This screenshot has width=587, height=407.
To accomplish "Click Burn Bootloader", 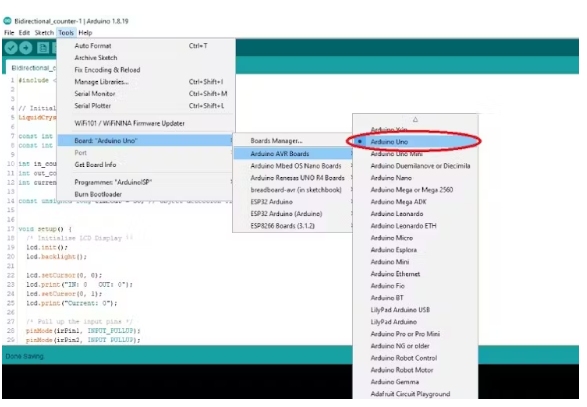I will pos(146,194).
